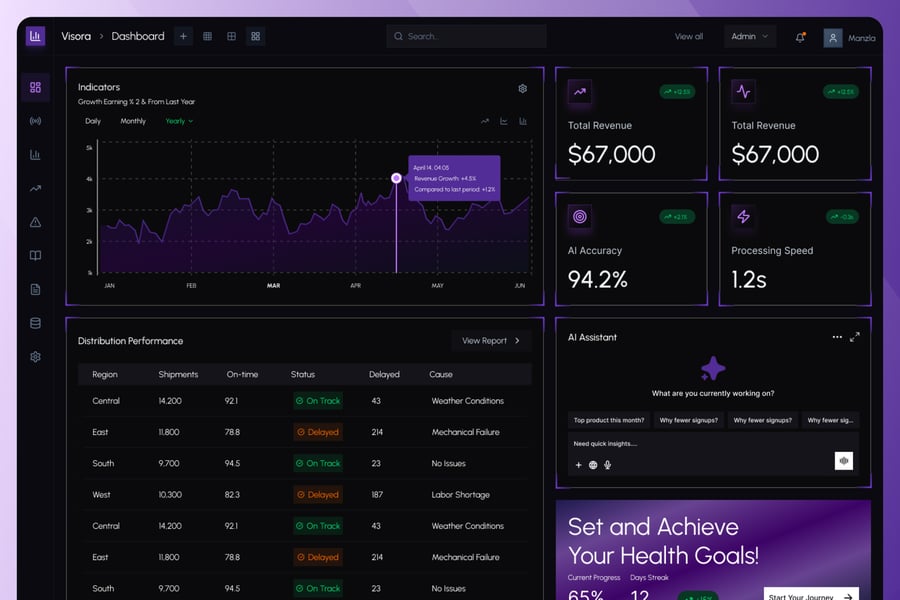Open the broadcast signal sidebar icon
This screenshot has height=600, width=900.
pyautogui.click(x=35, y=121)
